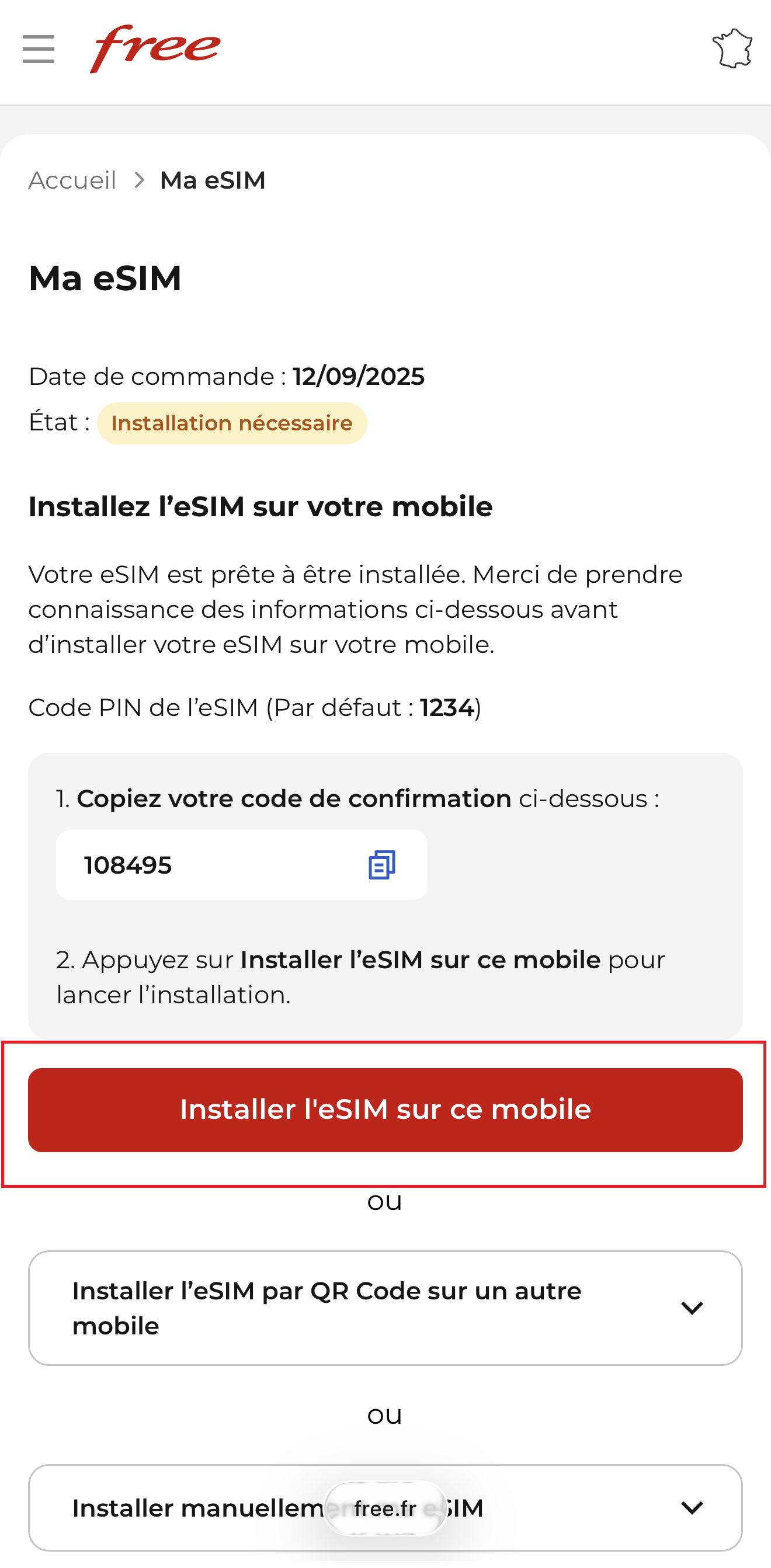Click the Free logo

click(x=155, y=48)
